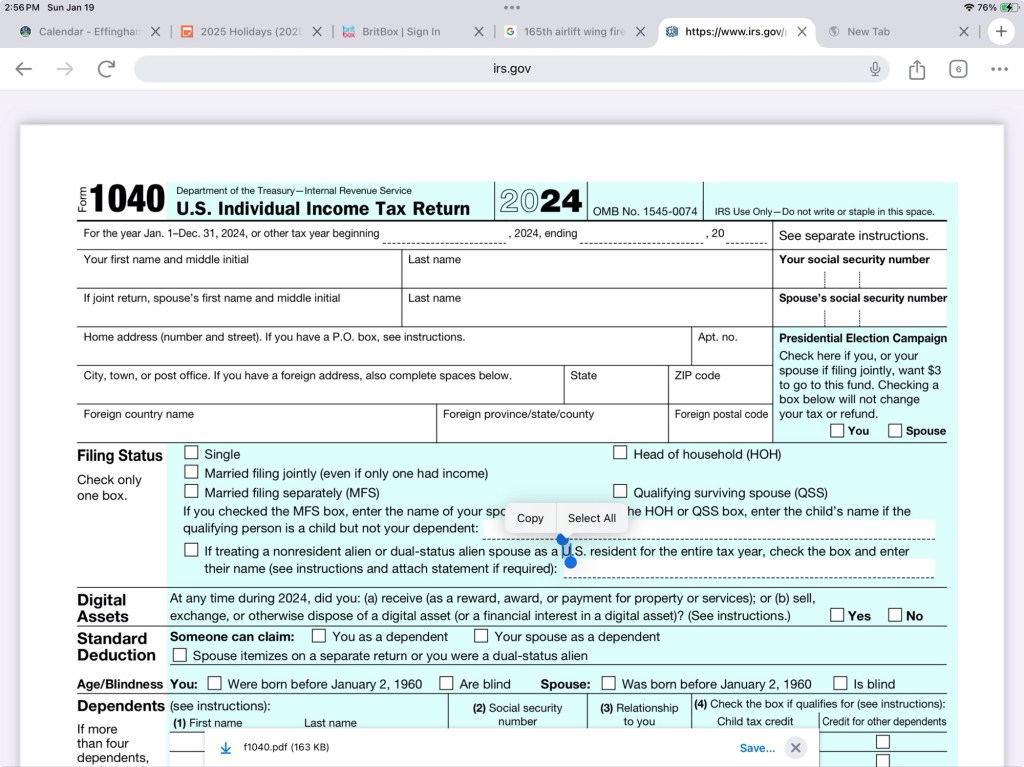This screenshot has height=767, width=1024.
Task: Switch to the 2025 Holidays tab
Action: tap(245, 32)
